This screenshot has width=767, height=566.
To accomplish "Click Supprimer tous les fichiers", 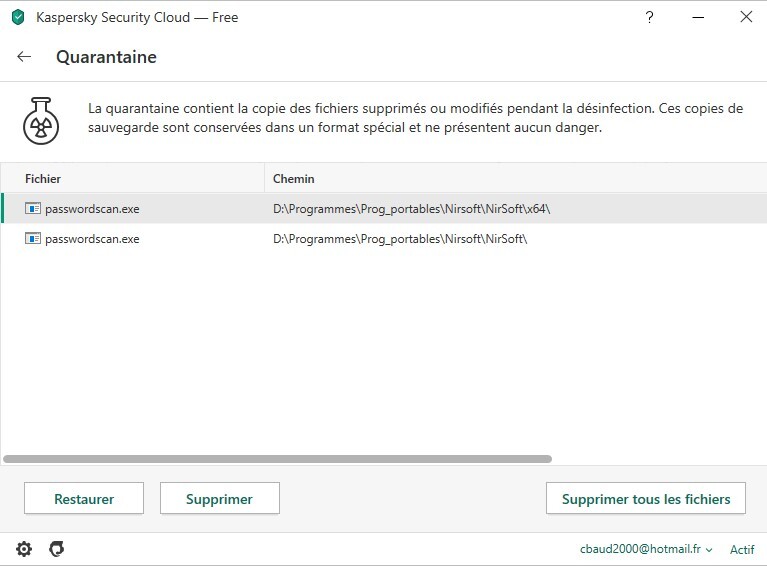I will point(646,498).
